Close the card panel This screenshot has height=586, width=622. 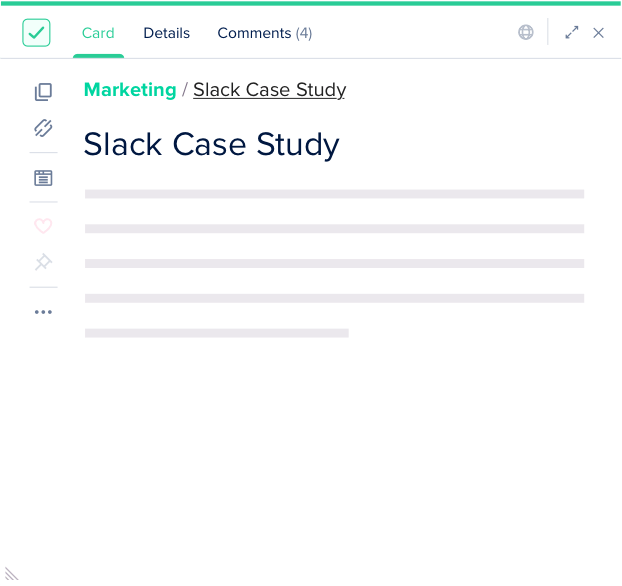(599, 32)
